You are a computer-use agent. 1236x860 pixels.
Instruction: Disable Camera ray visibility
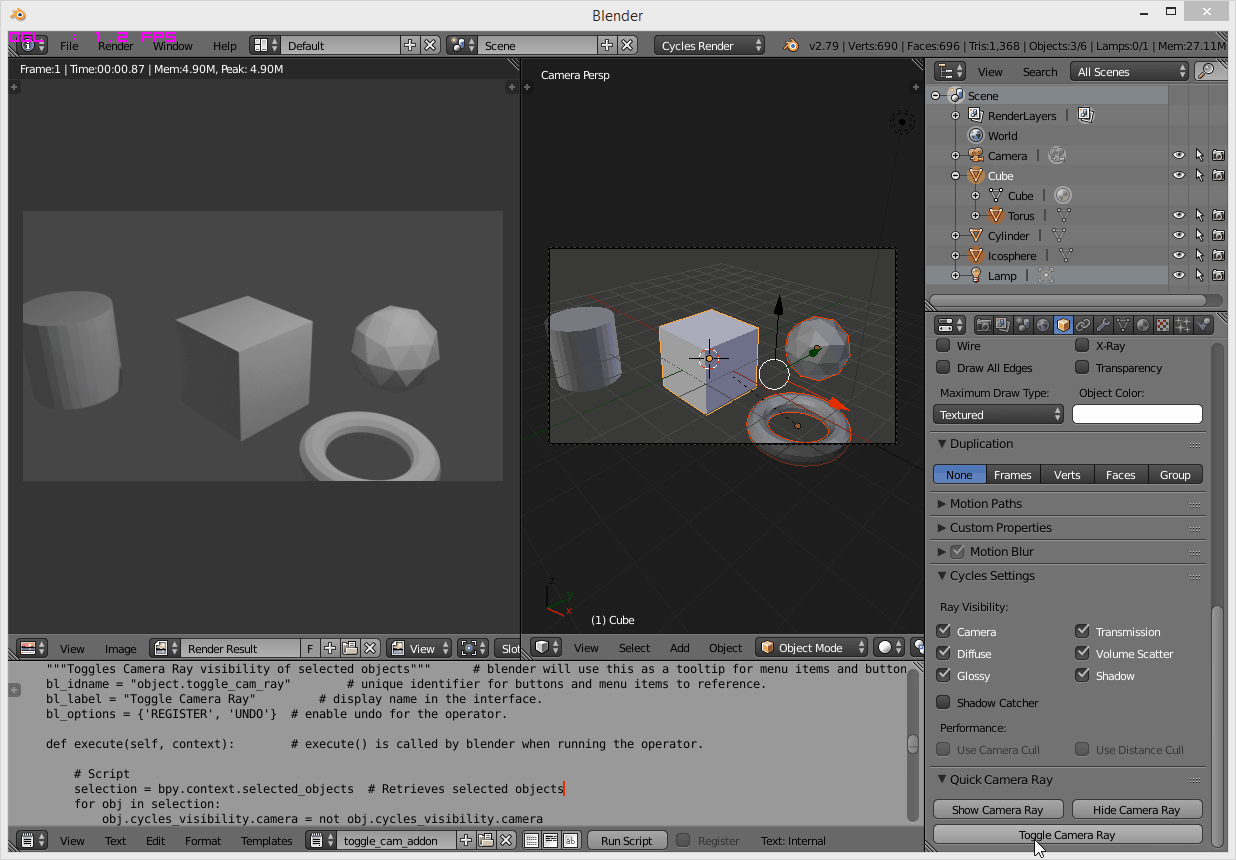[943, 631]
